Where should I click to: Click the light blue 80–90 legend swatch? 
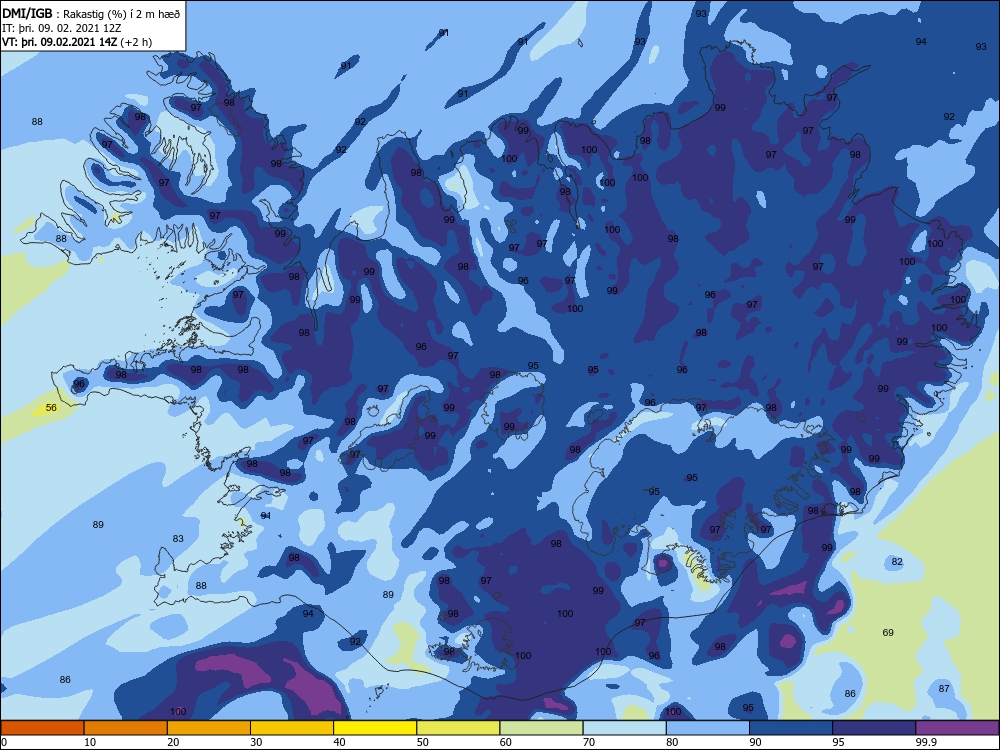tap(708, 728)
